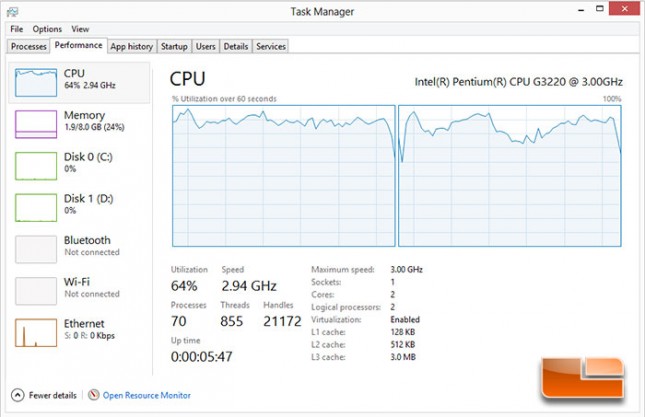Open the Ethernet activity graph icon

pyautogui.click(x=36, y=333)
